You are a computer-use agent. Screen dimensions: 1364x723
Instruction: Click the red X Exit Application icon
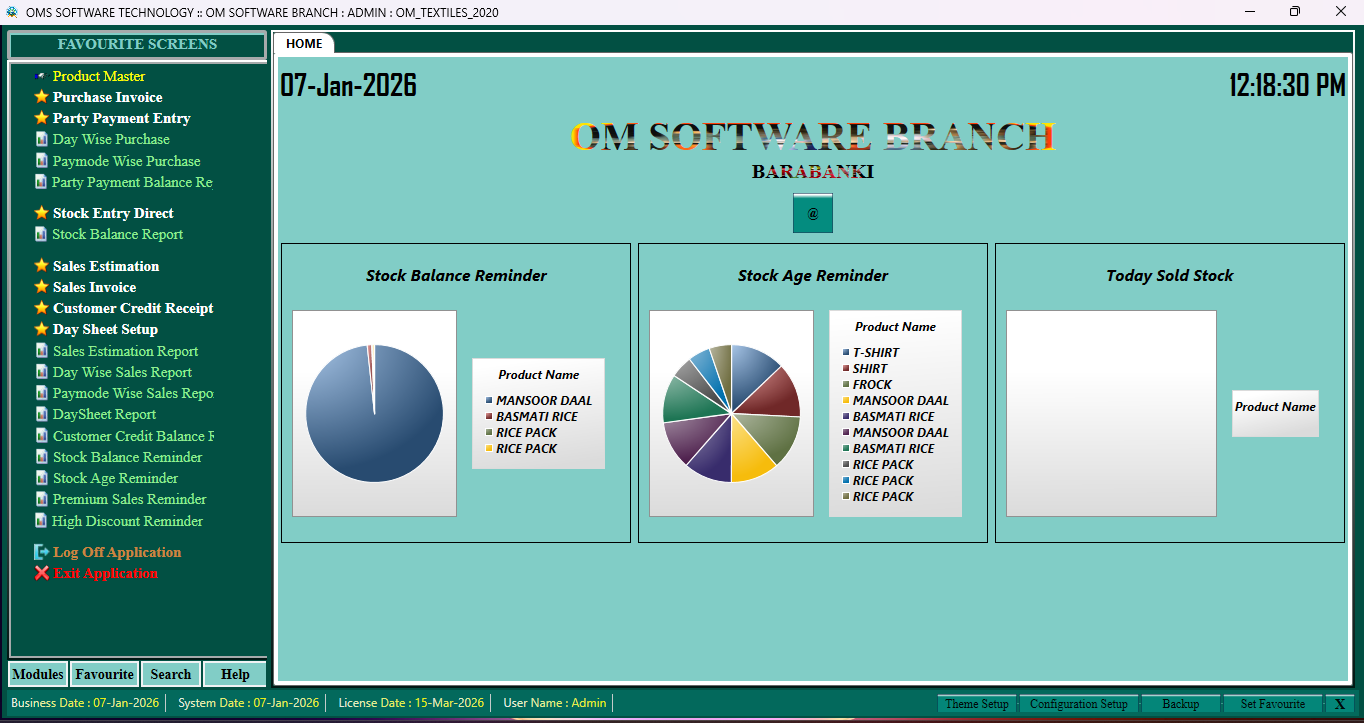[41, 573]
